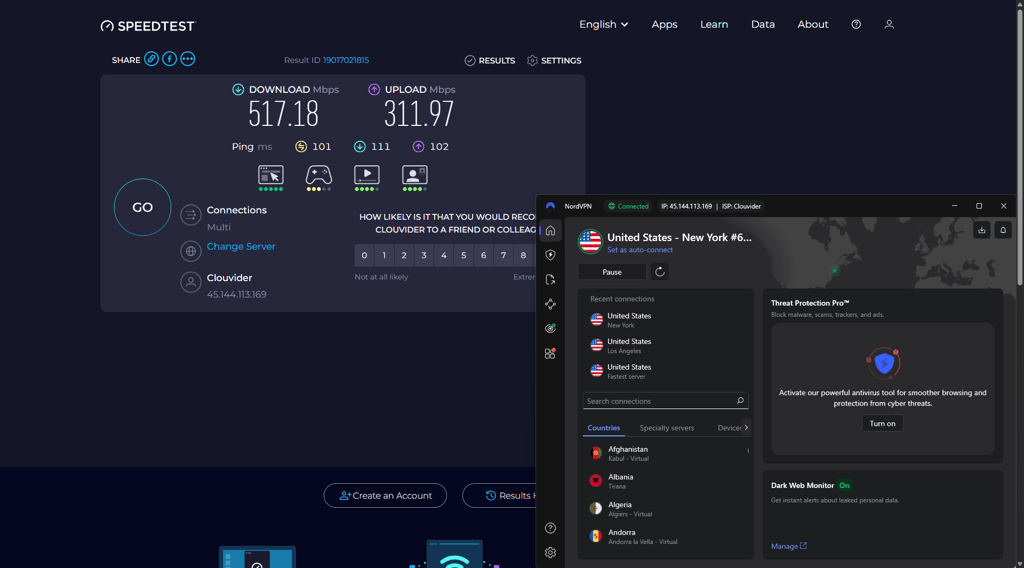The width and height of the screenshot is (1024, 568).
Task: Select Albania Tirana country
Action: click(x=665, y=481)
